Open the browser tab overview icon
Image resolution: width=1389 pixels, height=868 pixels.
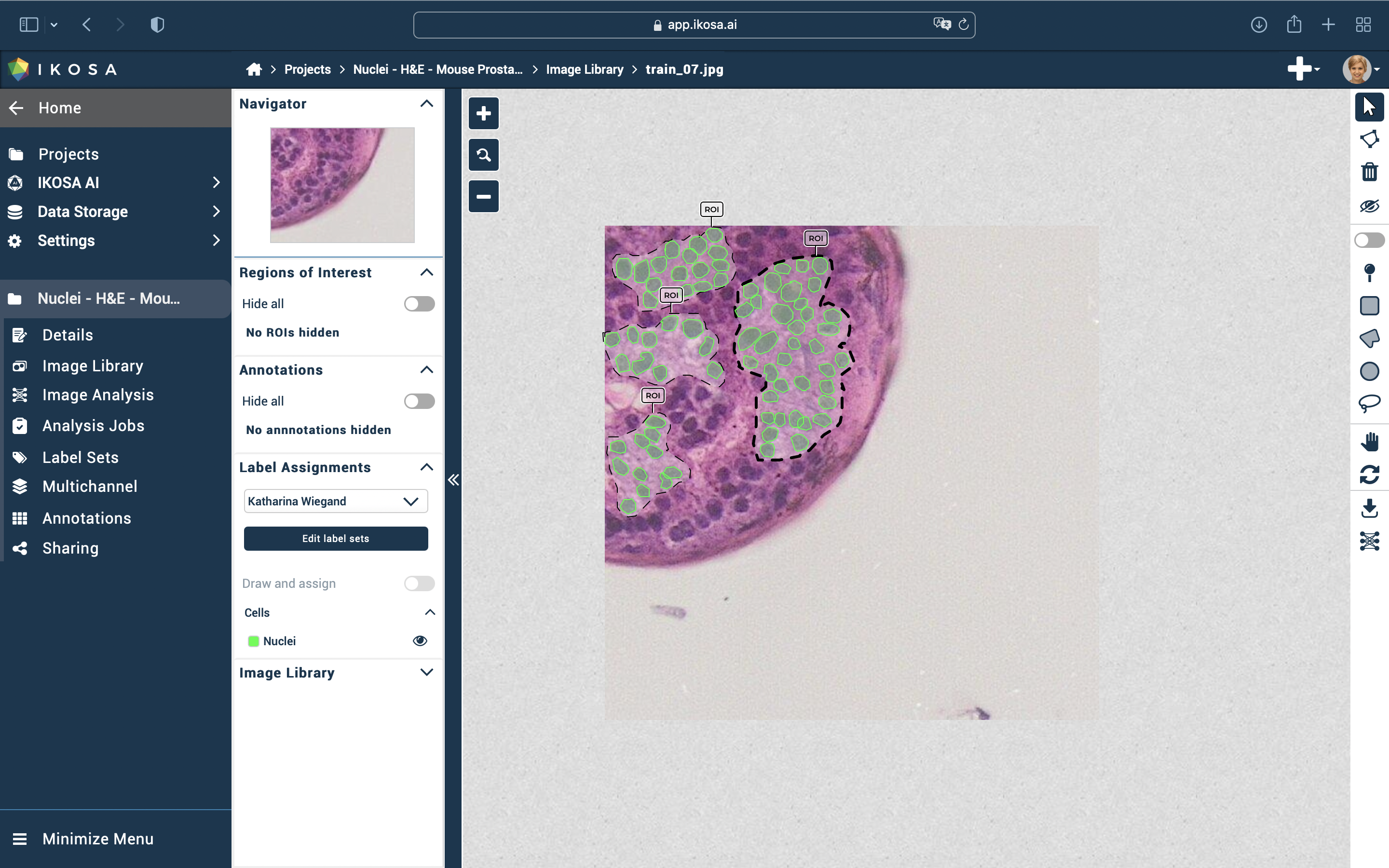(x=1363, y=25)
